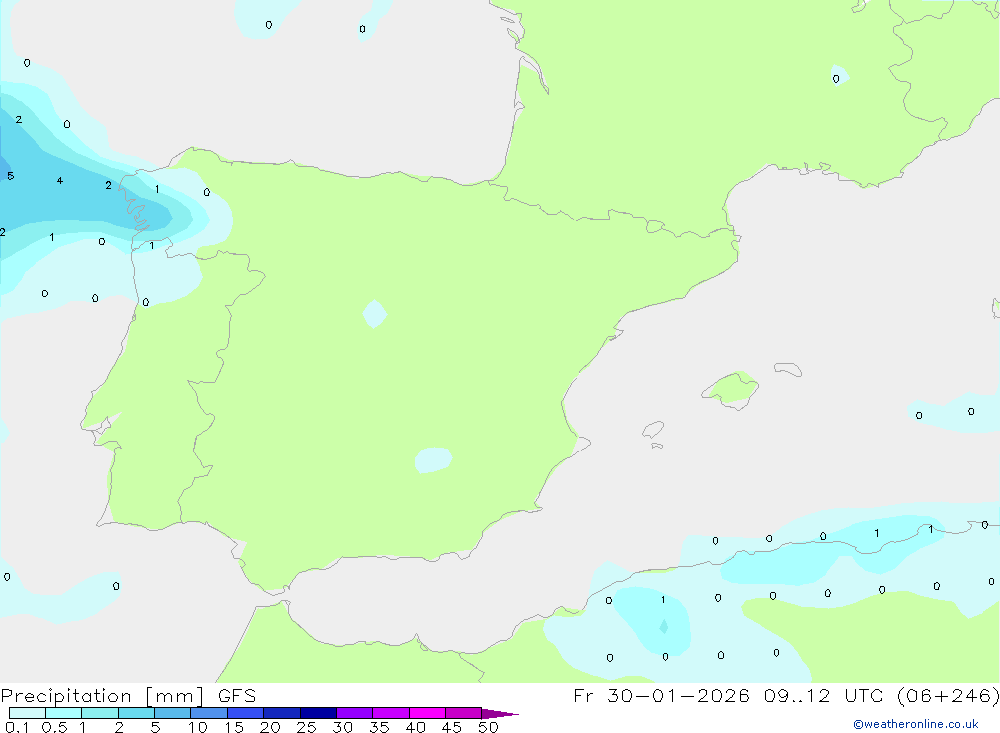Choose the 40–45 mm magenta legend swatch

(x=427, y=713)
